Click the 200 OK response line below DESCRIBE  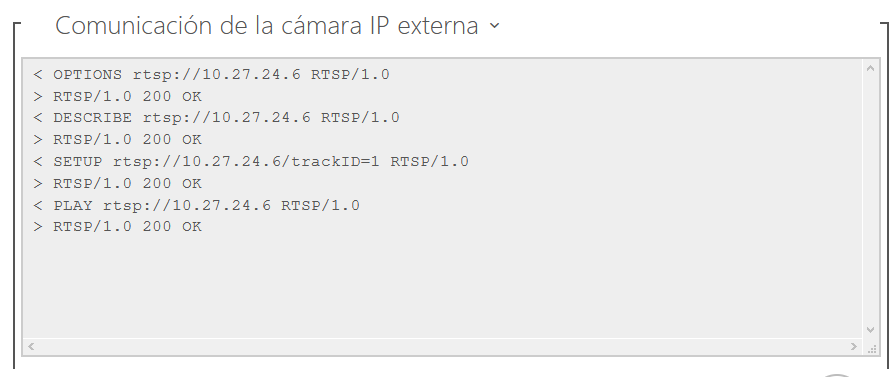click(117, 140)
